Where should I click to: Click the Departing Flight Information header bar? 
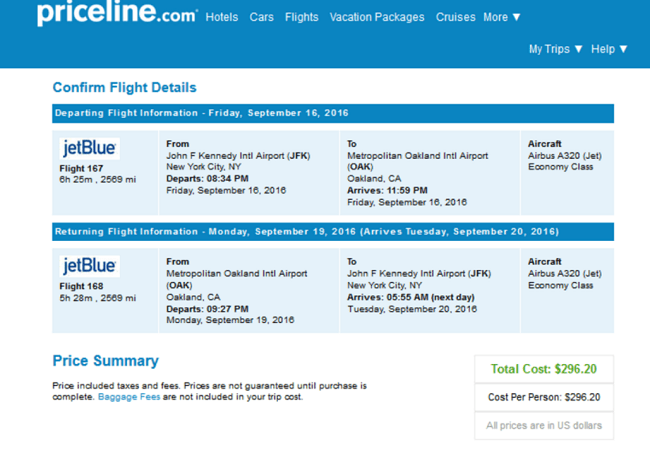[x=333, y=113]
